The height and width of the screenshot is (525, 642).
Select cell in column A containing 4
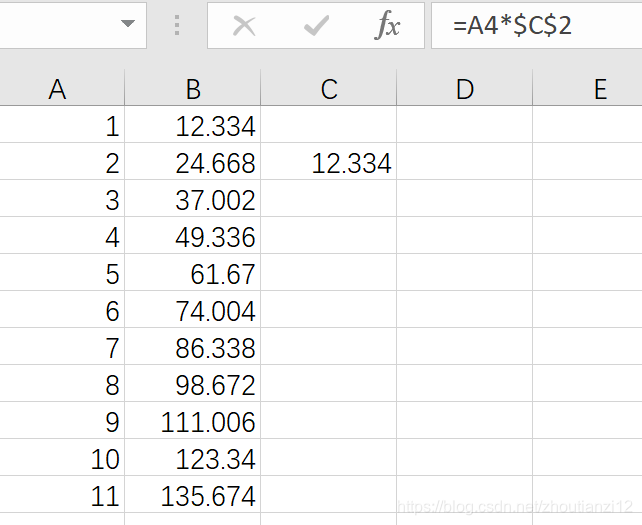62,235
